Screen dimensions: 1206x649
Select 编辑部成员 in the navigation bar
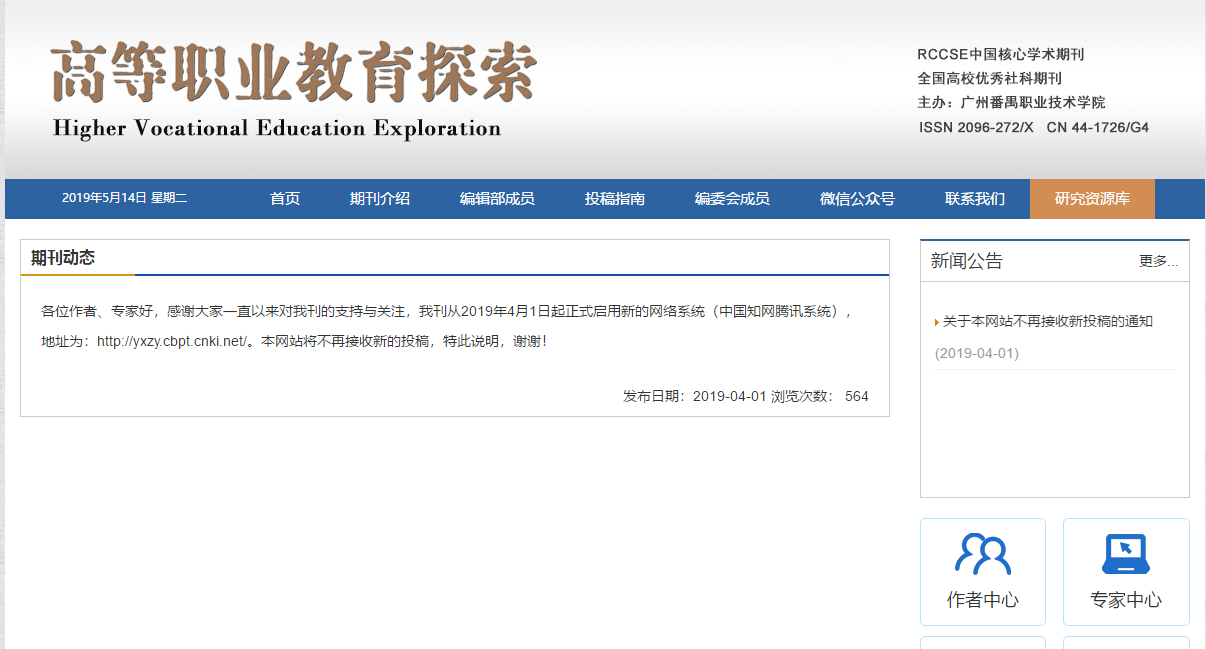tap(497, 199)
